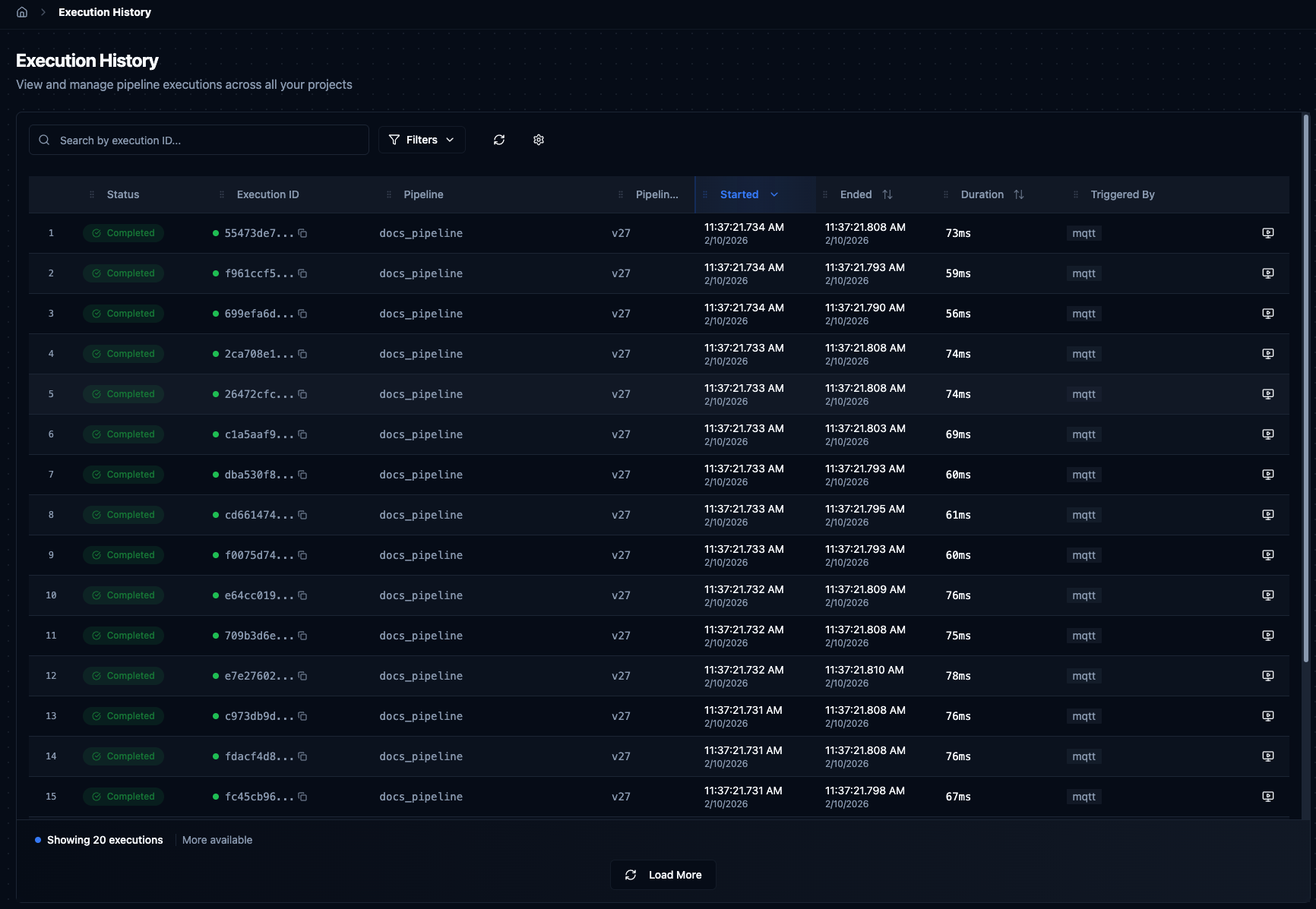The width and height of the screenshot is (1316, 909).
Task: Copy execution ID 55473de7 using copy icon
Action: pyautogui.click(x=302, y=233)
